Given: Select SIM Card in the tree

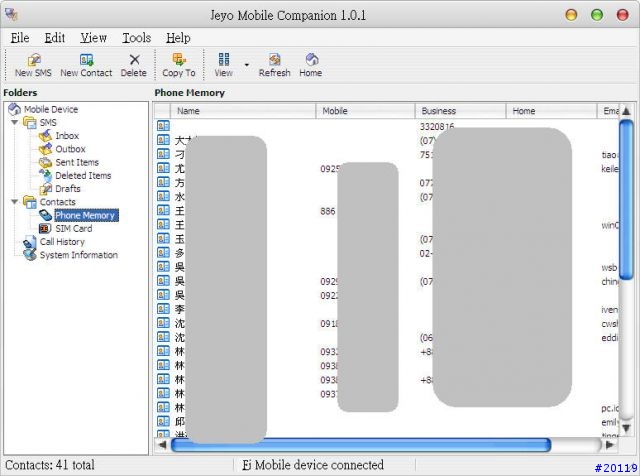Looking at the screenshot, I should click(73, 229).
